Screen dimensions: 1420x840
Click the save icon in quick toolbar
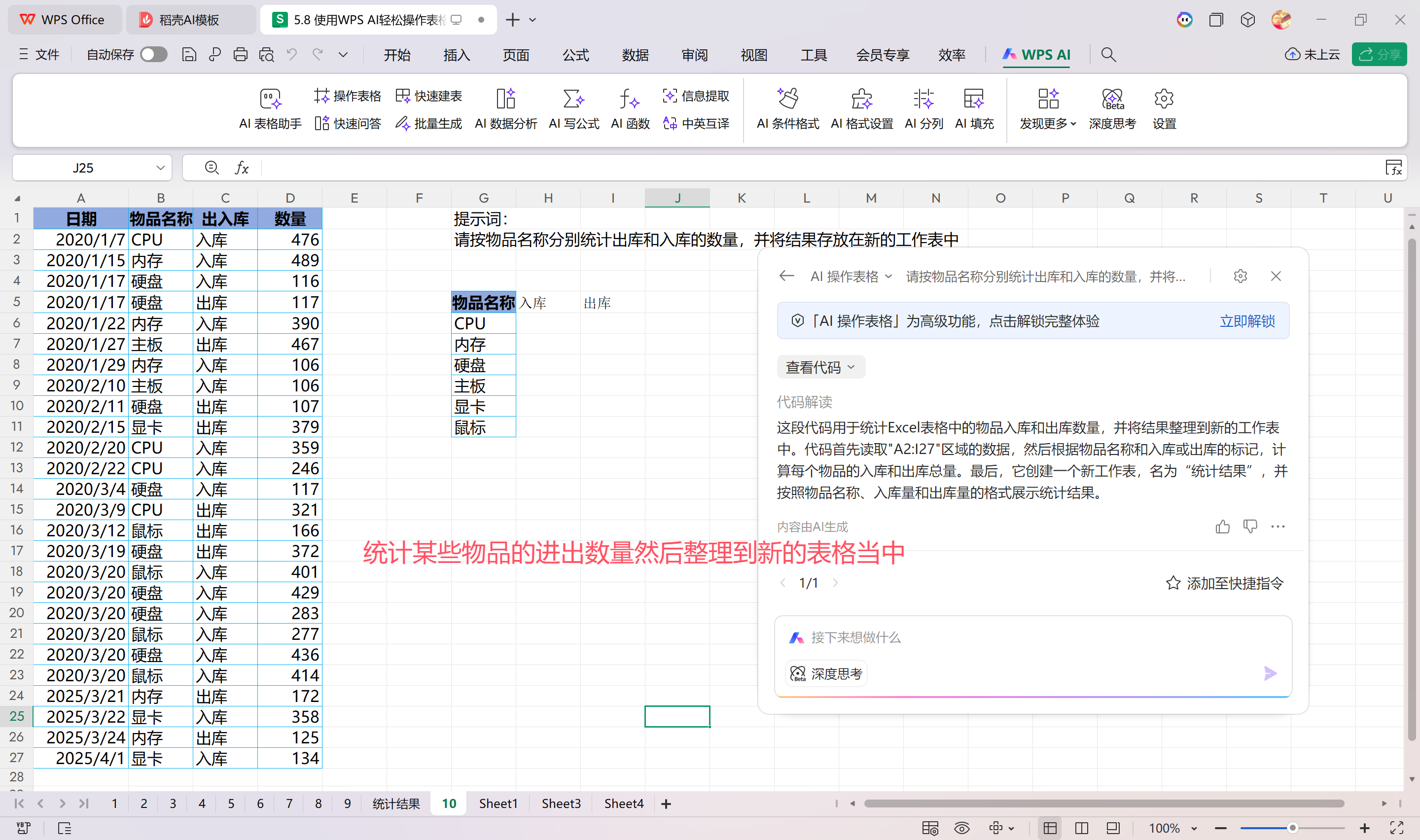point(189,54)
